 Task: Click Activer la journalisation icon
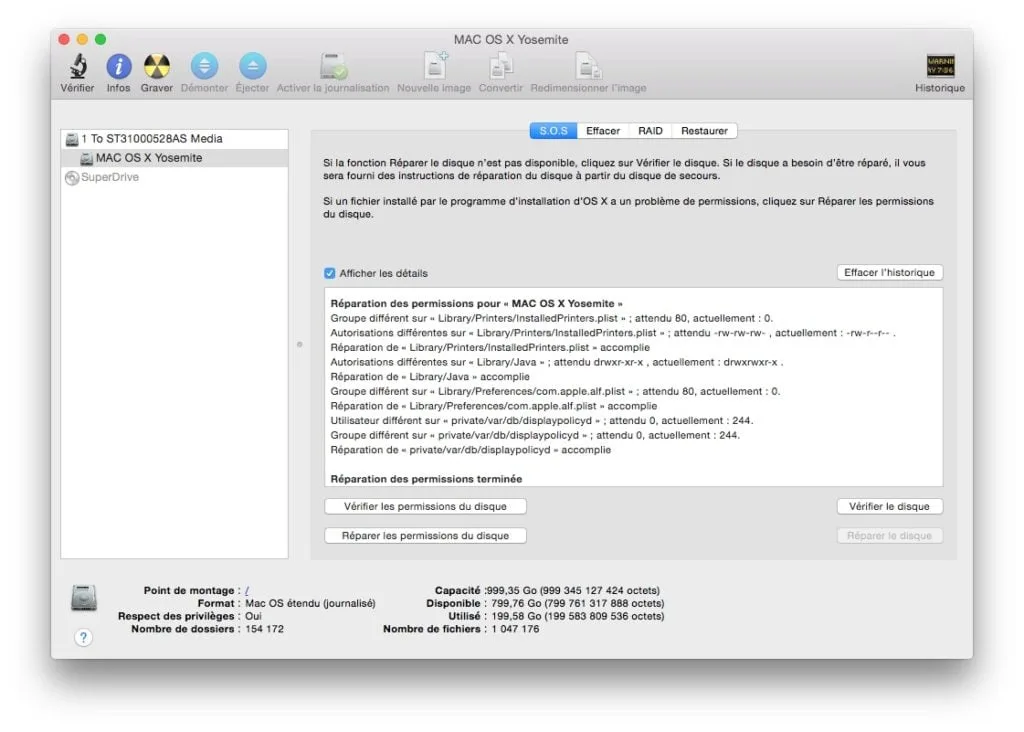[x=333, y=66]
